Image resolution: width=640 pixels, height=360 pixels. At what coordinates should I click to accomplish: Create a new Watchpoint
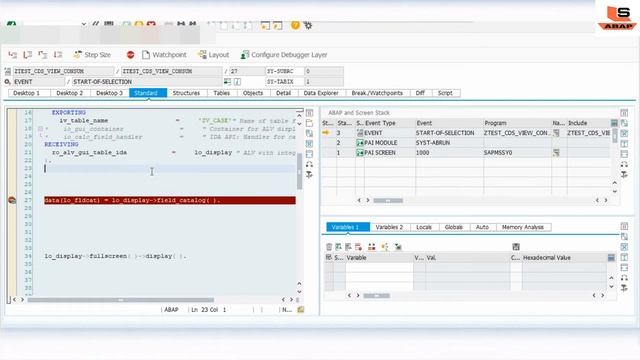[x=164, y=55]
